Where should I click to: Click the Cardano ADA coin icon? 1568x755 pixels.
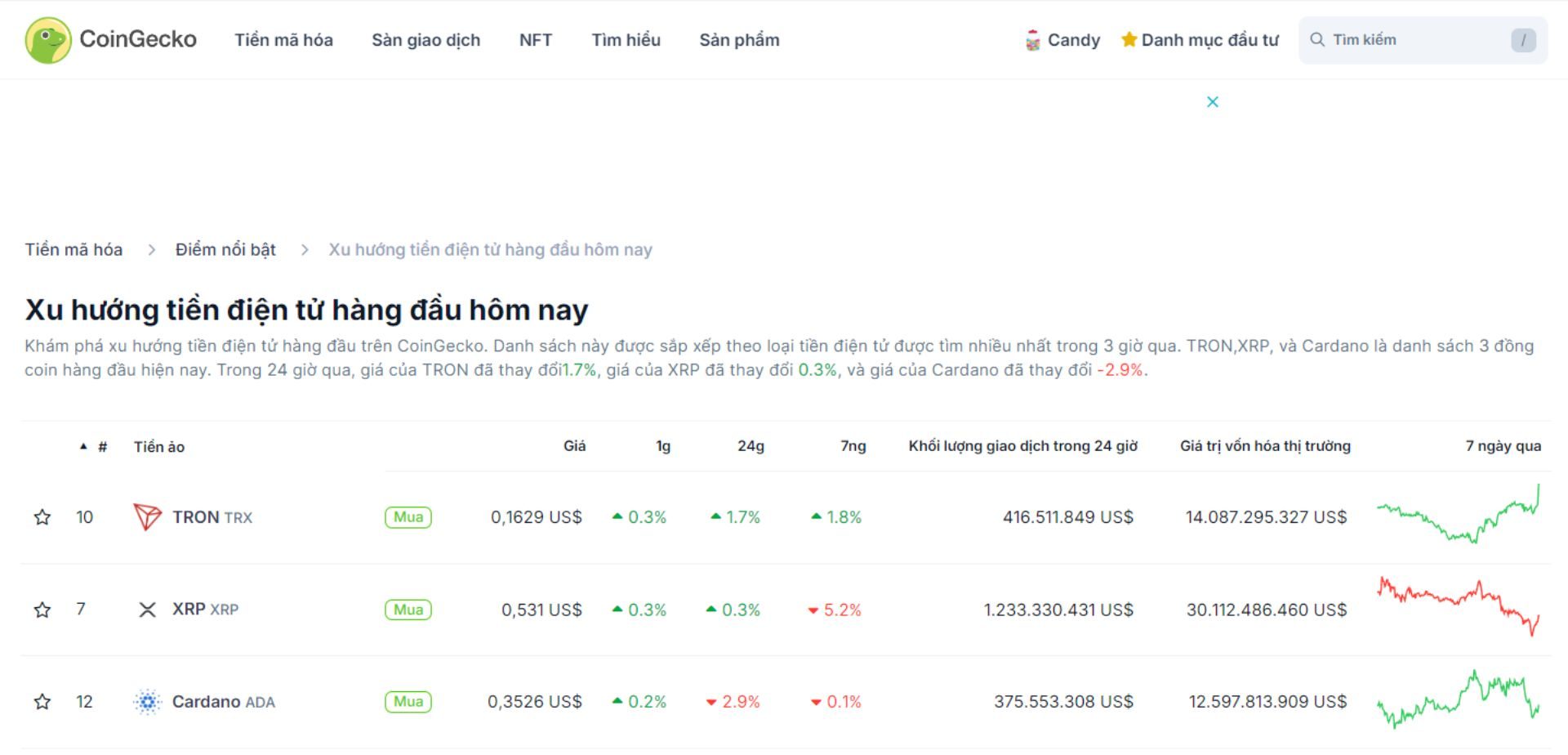click(x=147, y=701)
